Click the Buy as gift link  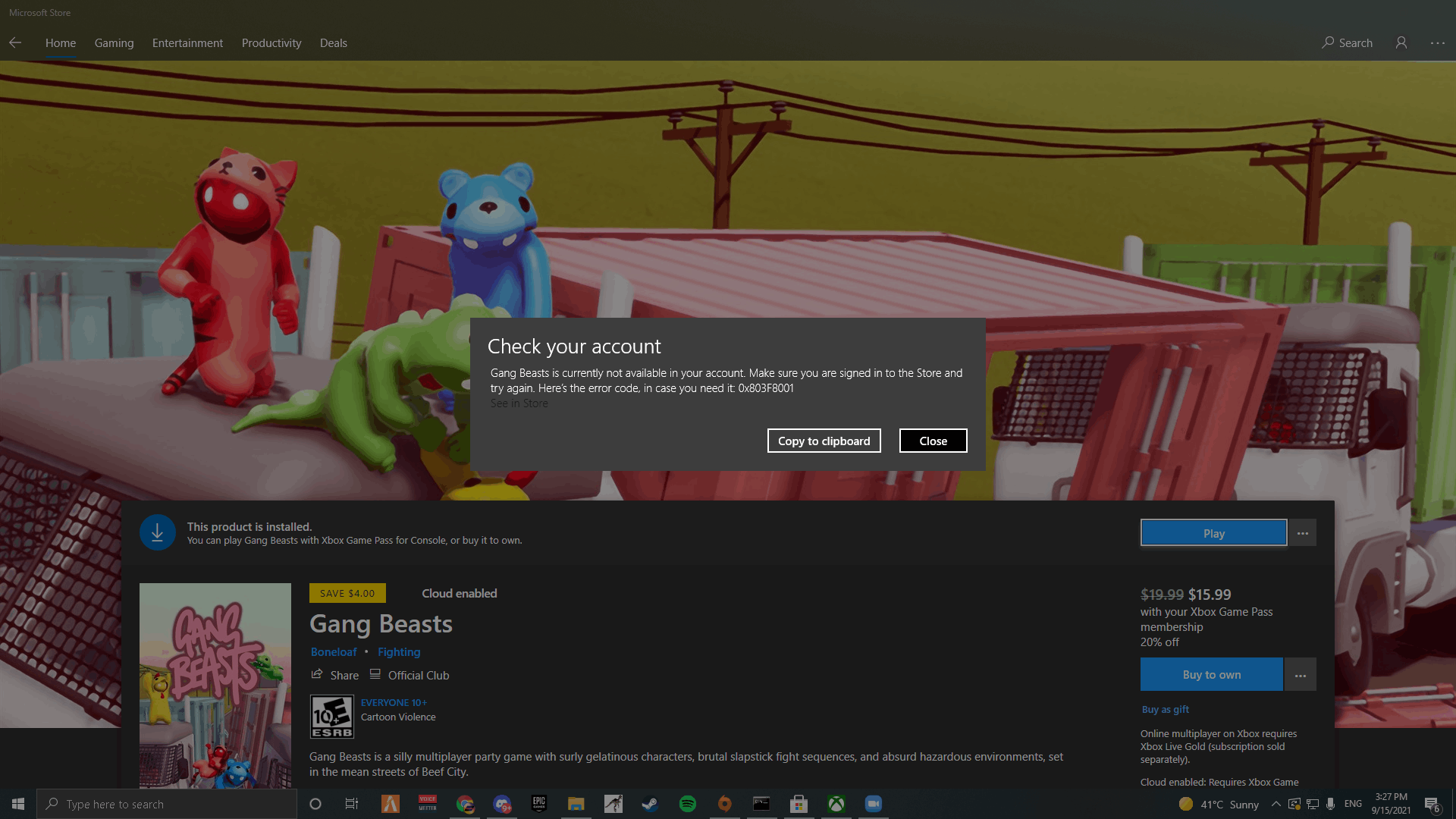pos(1165,709)
